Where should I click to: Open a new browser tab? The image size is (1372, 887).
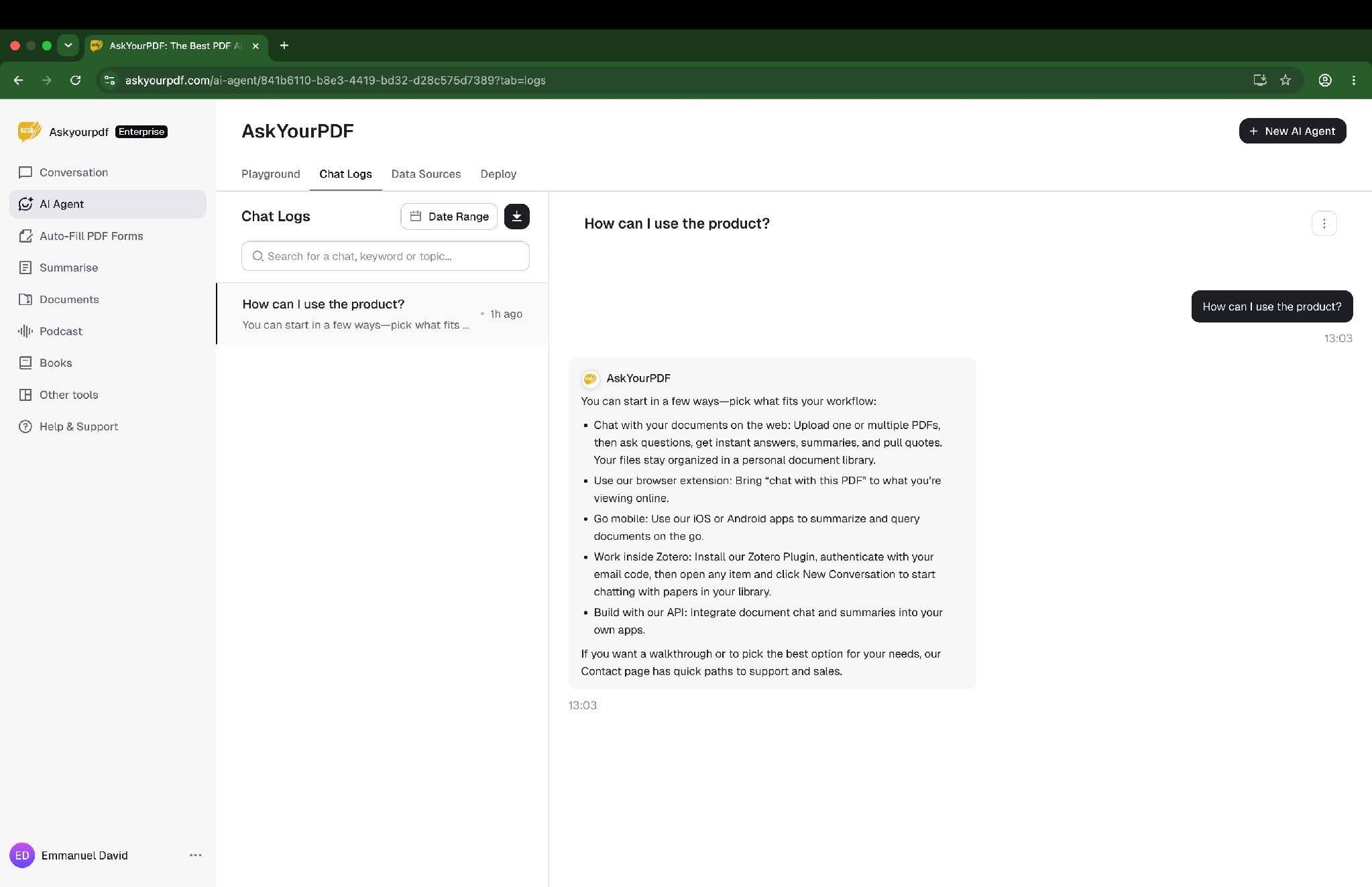284,46
